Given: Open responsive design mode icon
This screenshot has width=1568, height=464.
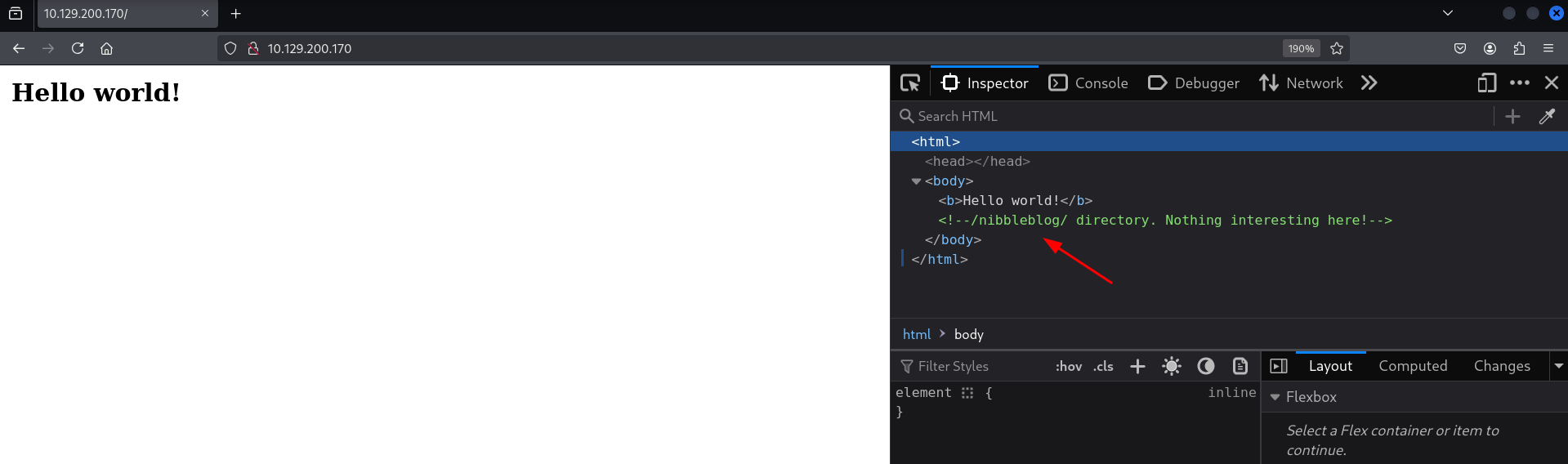Looking at the screenshot, I should (x=1486, y=83).
